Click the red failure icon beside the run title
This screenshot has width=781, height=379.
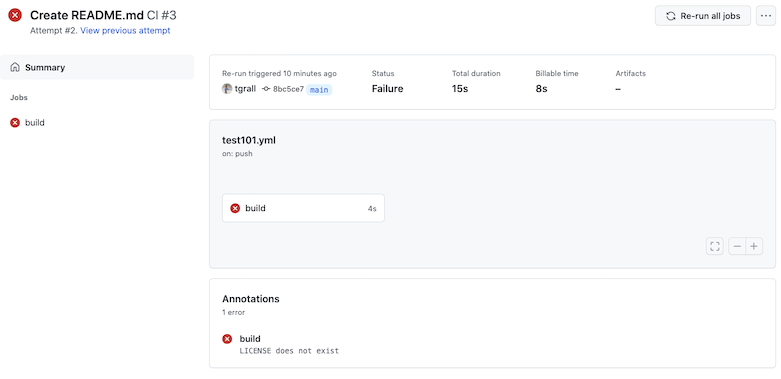[15, 15]
